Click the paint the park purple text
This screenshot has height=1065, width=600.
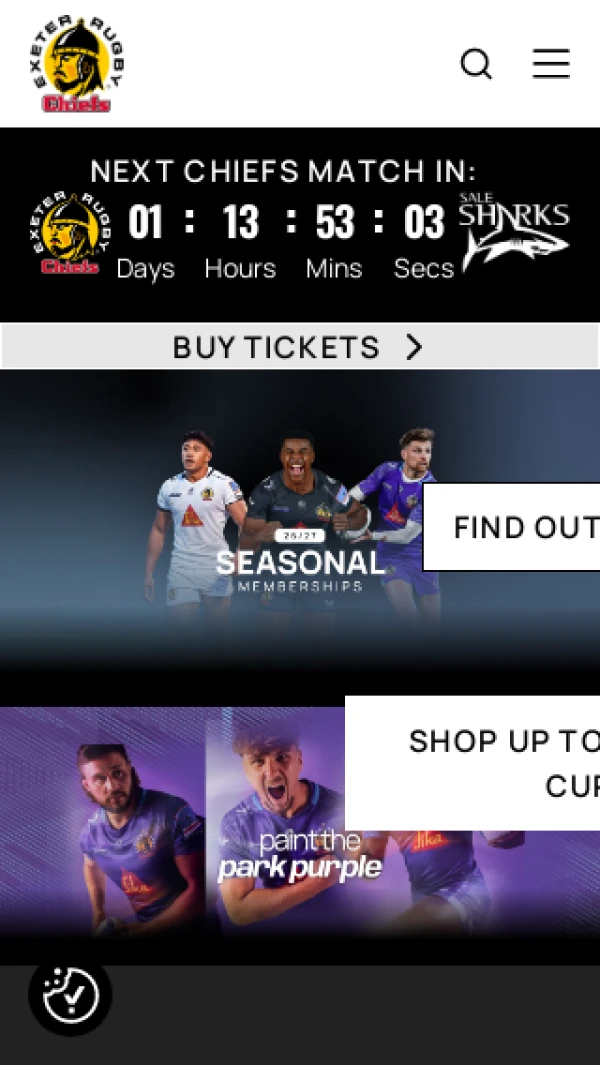300,856
